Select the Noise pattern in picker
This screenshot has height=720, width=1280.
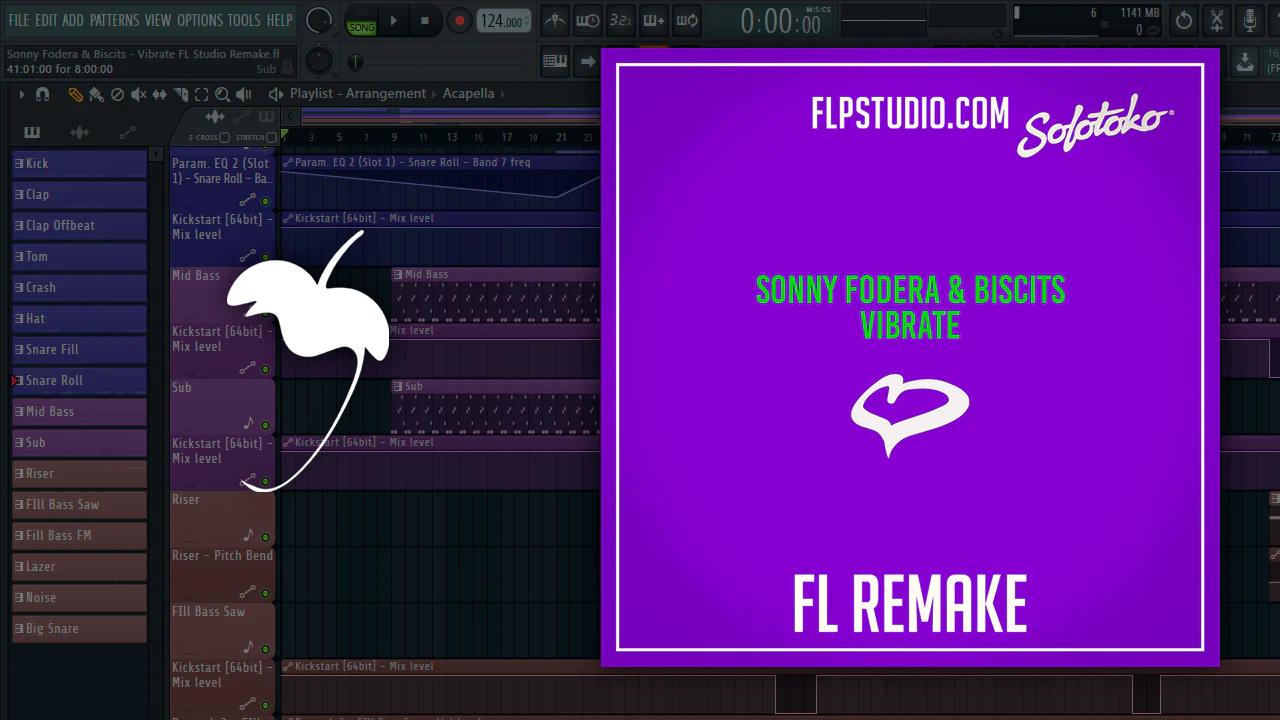79,597
